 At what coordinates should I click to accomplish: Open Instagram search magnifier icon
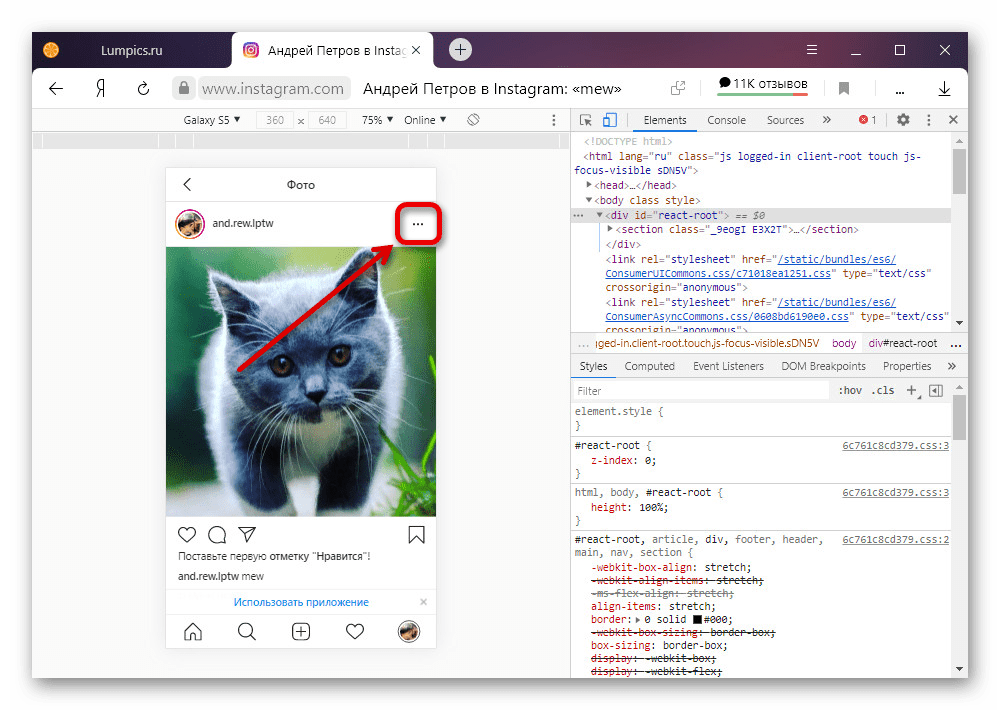(247, 631)
